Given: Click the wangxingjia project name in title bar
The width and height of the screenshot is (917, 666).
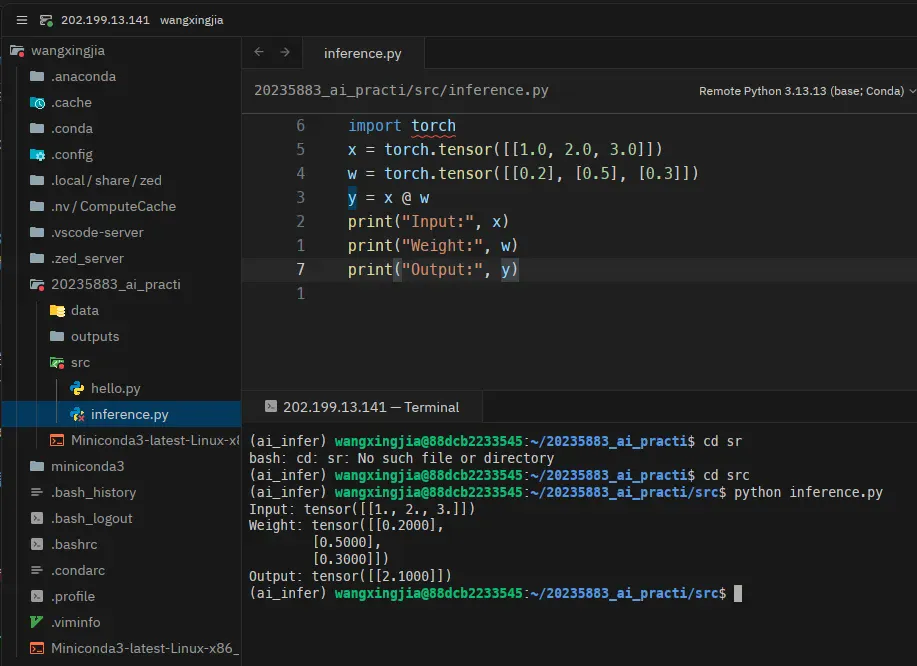Looking at the screenshot, I should tap(192, 20).
